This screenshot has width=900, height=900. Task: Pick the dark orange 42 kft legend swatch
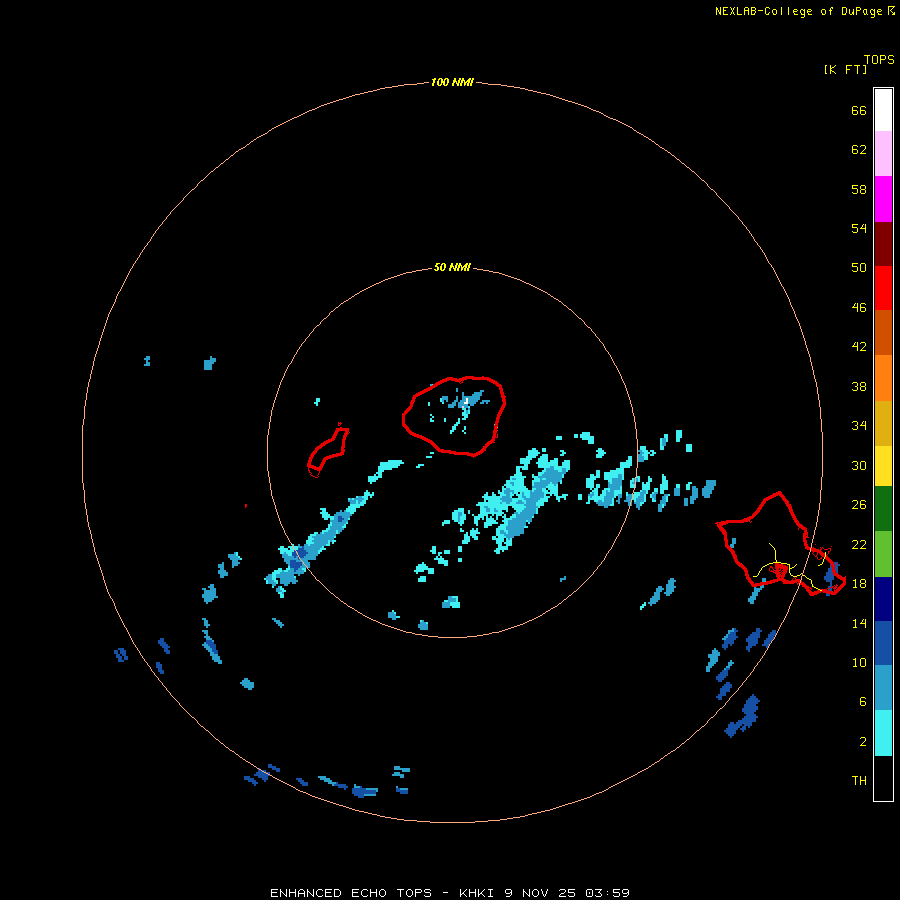883,332
